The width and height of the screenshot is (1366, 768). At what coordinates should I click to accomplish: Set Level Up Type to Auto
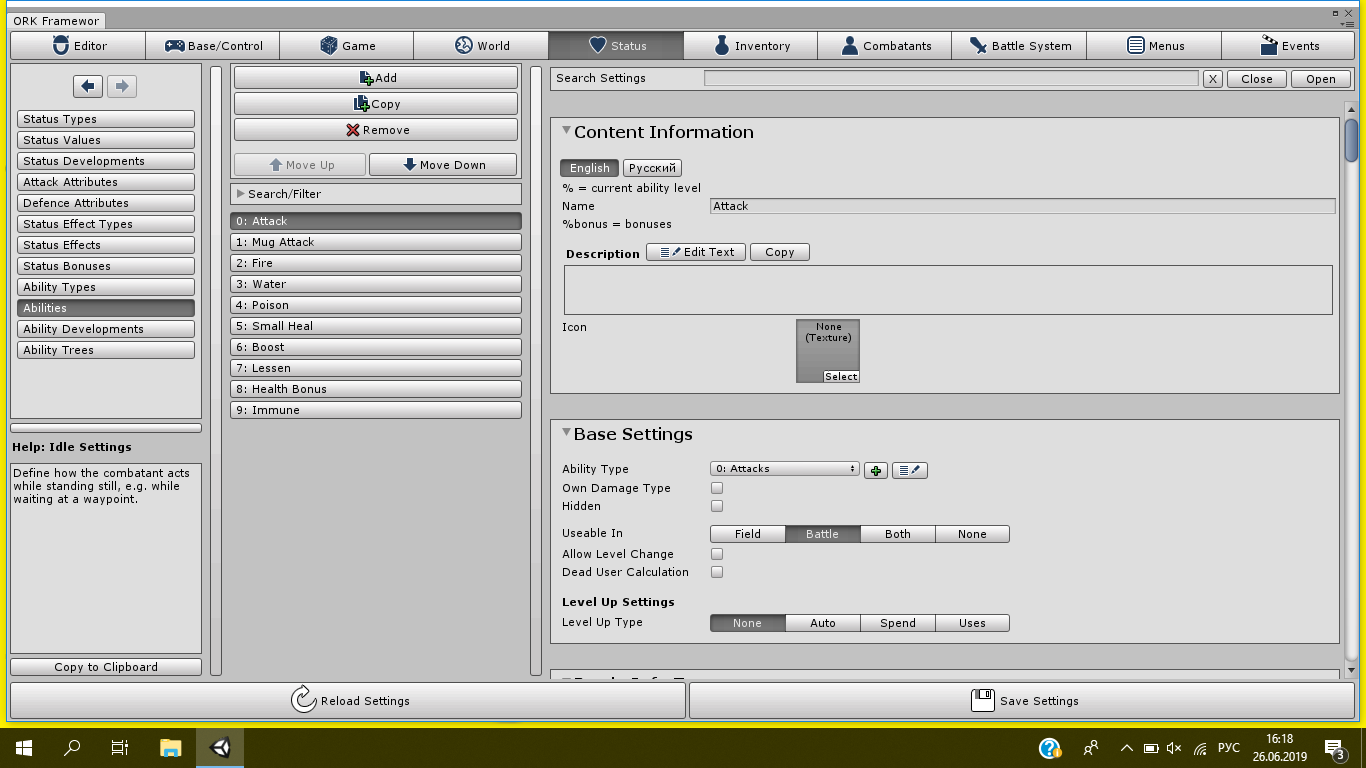click(x=823, y=623)
